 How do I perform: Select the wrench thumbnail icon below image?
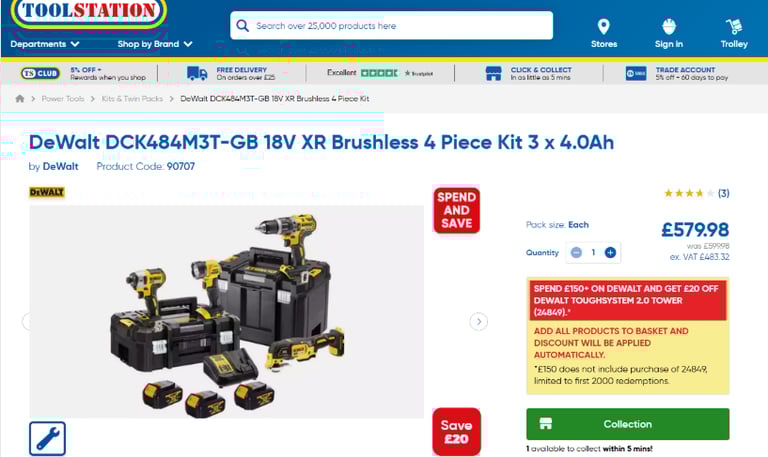[x=47, y=438]
